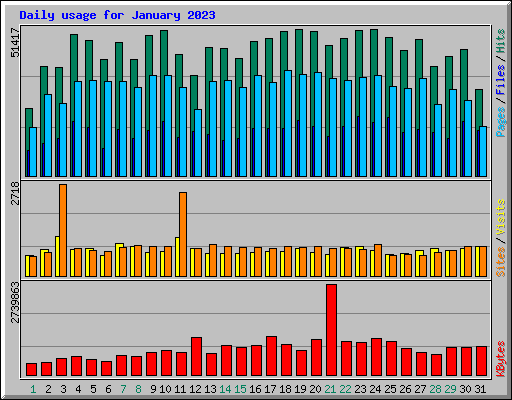Click the cyan Pages bar for day 18
The height and width of the screenshot is (400, 512).
288,123
